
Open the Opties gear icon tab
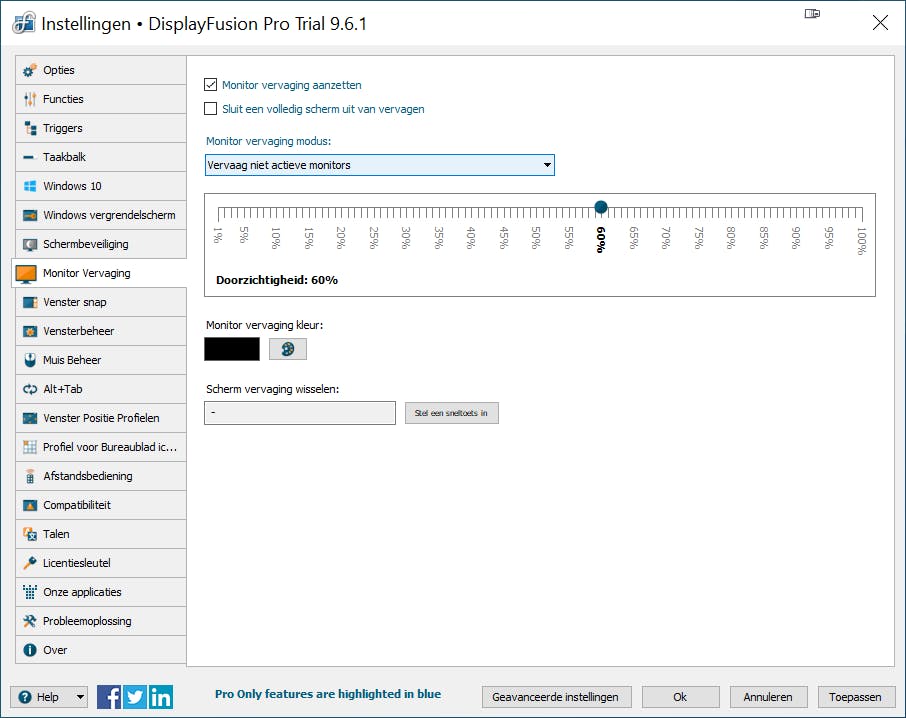pos(29,70)
